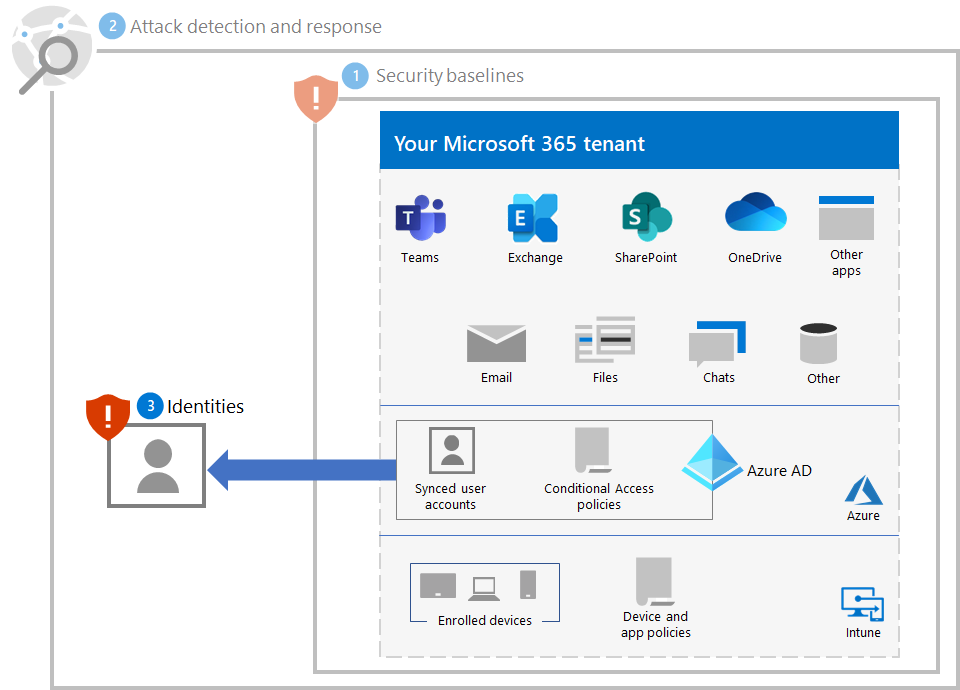Image resolution: width=960 pixels, height=690 pixels.
Task: Open the Exchange icon
Action: 534,214
